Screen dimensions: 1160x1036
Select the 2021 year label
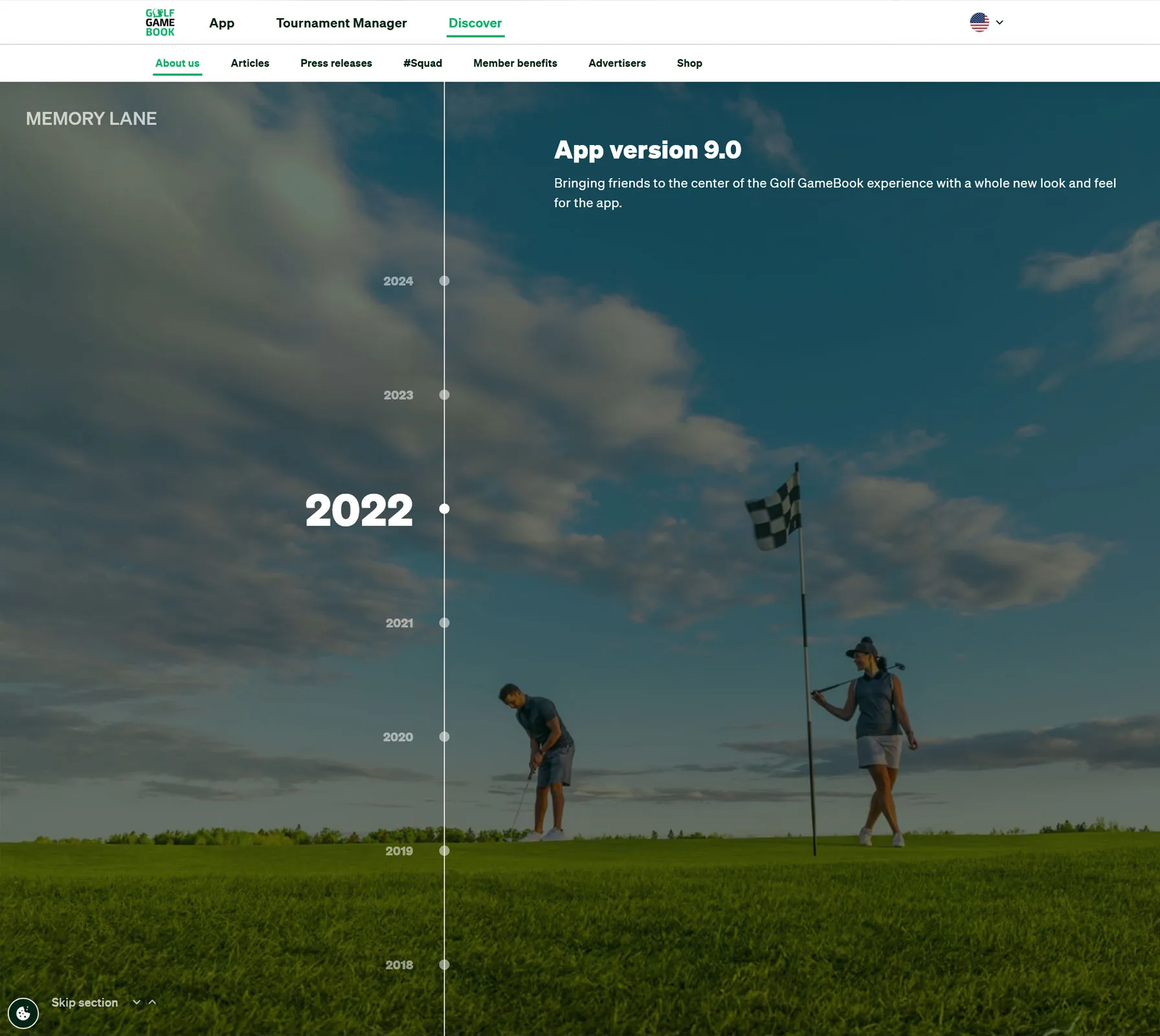coord(399,623)
